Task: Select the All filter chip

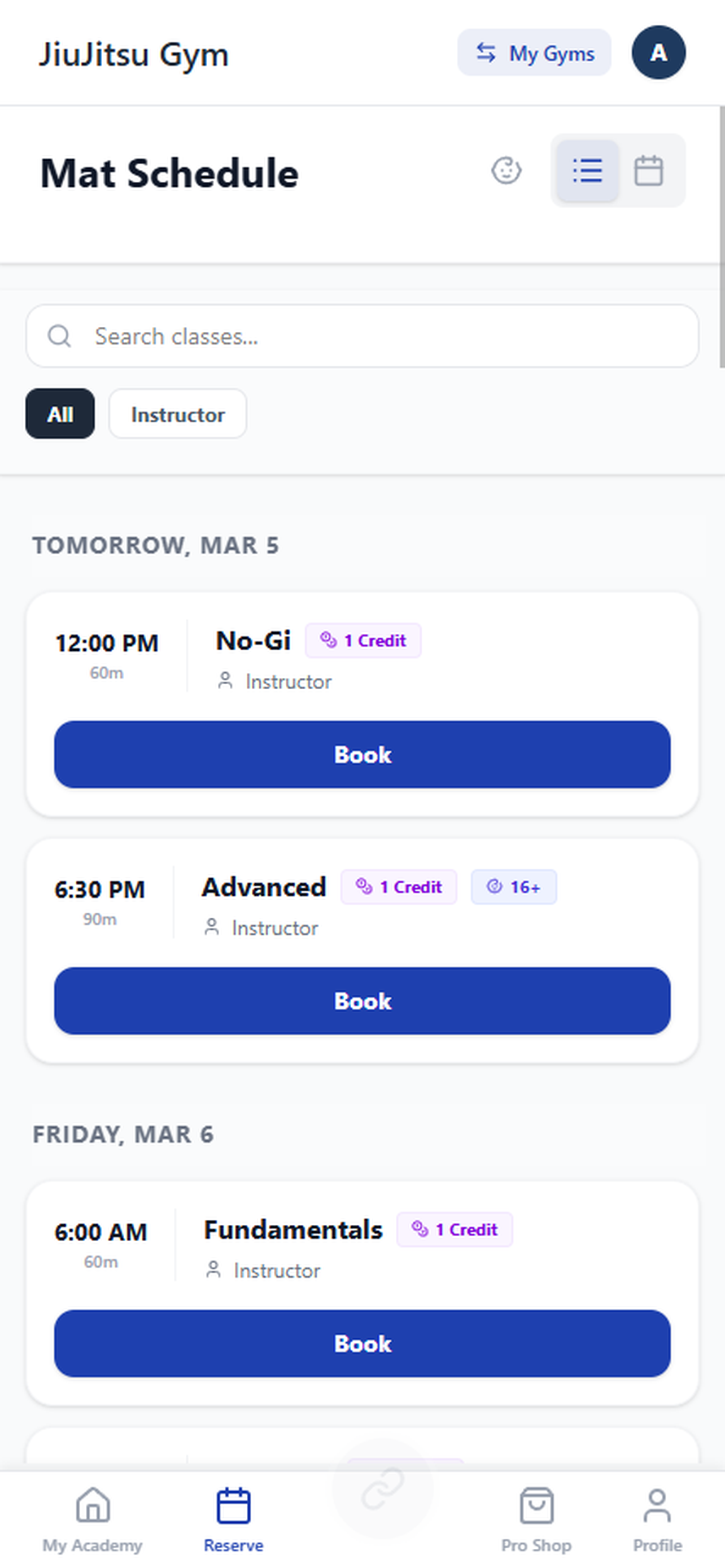Action: coord(60,414)
